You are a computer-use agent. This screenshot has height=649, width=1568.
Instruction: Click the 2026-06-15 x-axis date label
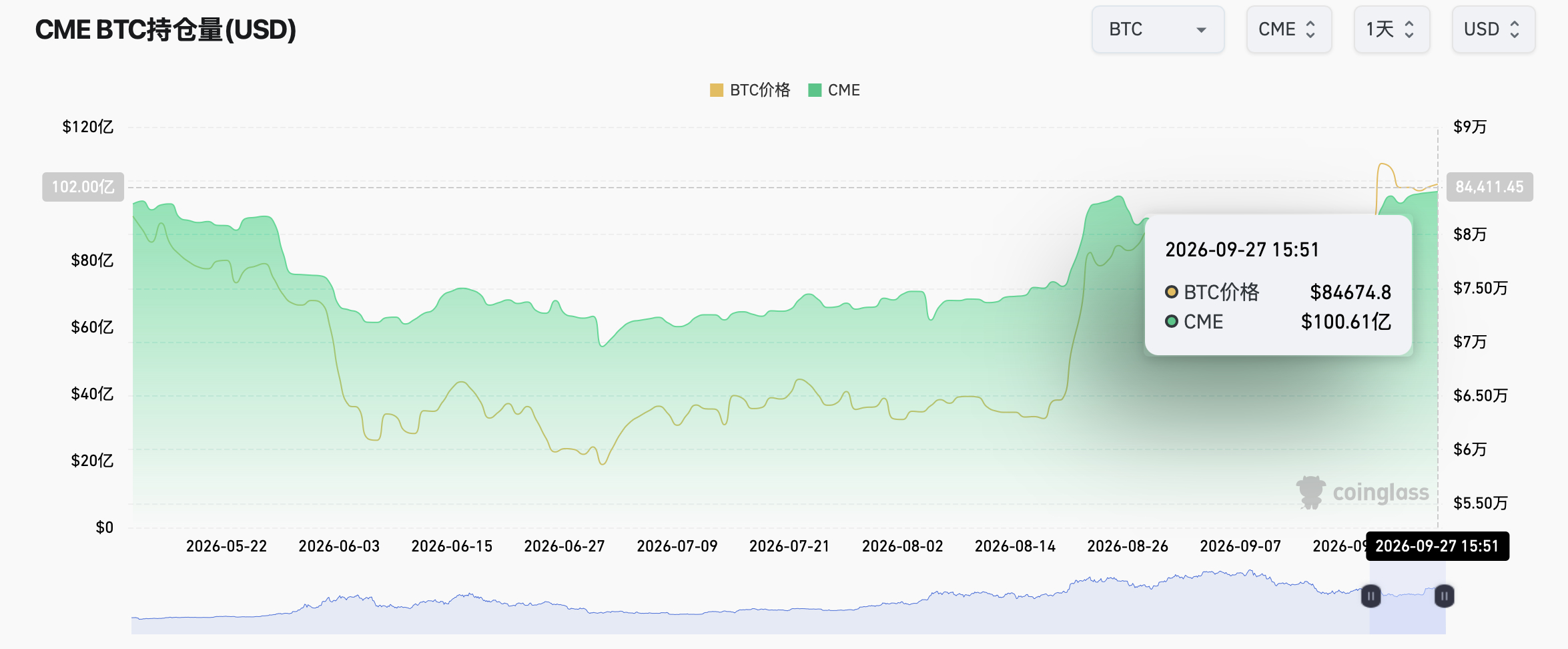click(452, 546)
